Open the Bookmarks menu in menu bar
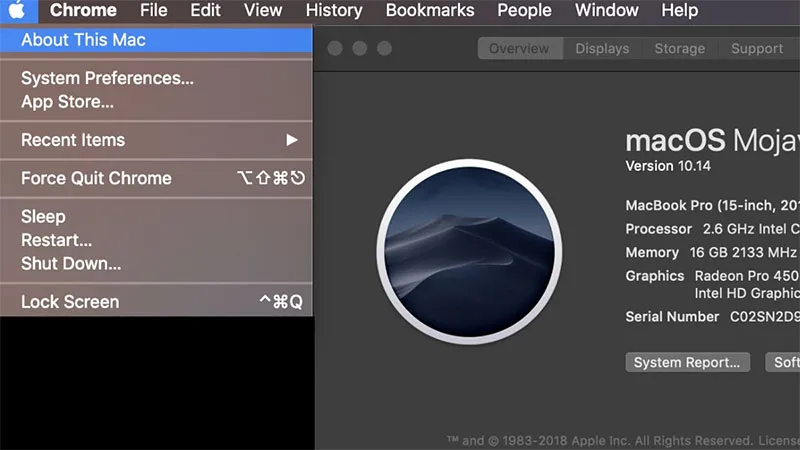 click(430, 10)
